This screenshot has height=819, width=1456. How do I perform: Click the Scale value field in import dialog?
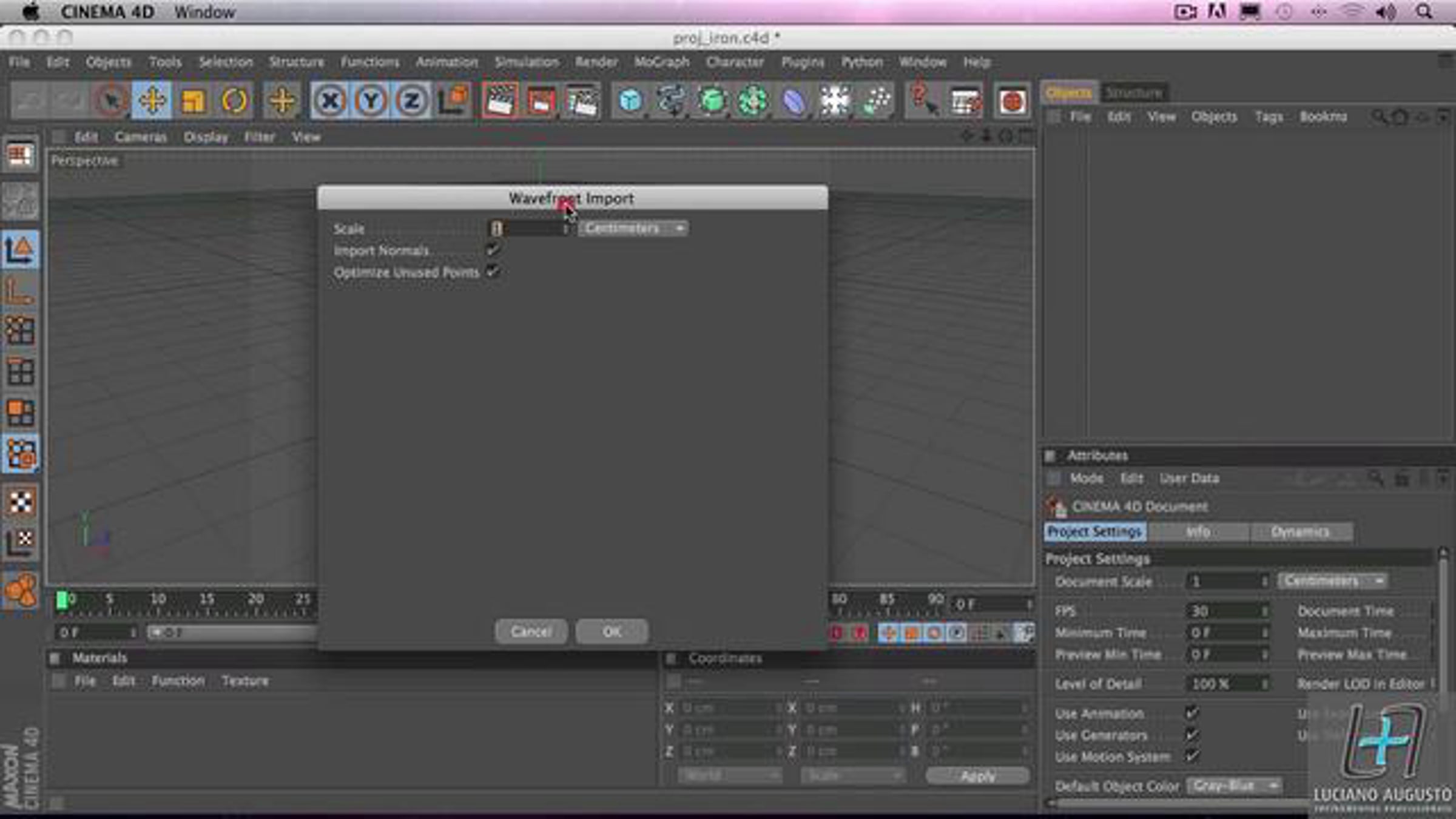[530, 228]
